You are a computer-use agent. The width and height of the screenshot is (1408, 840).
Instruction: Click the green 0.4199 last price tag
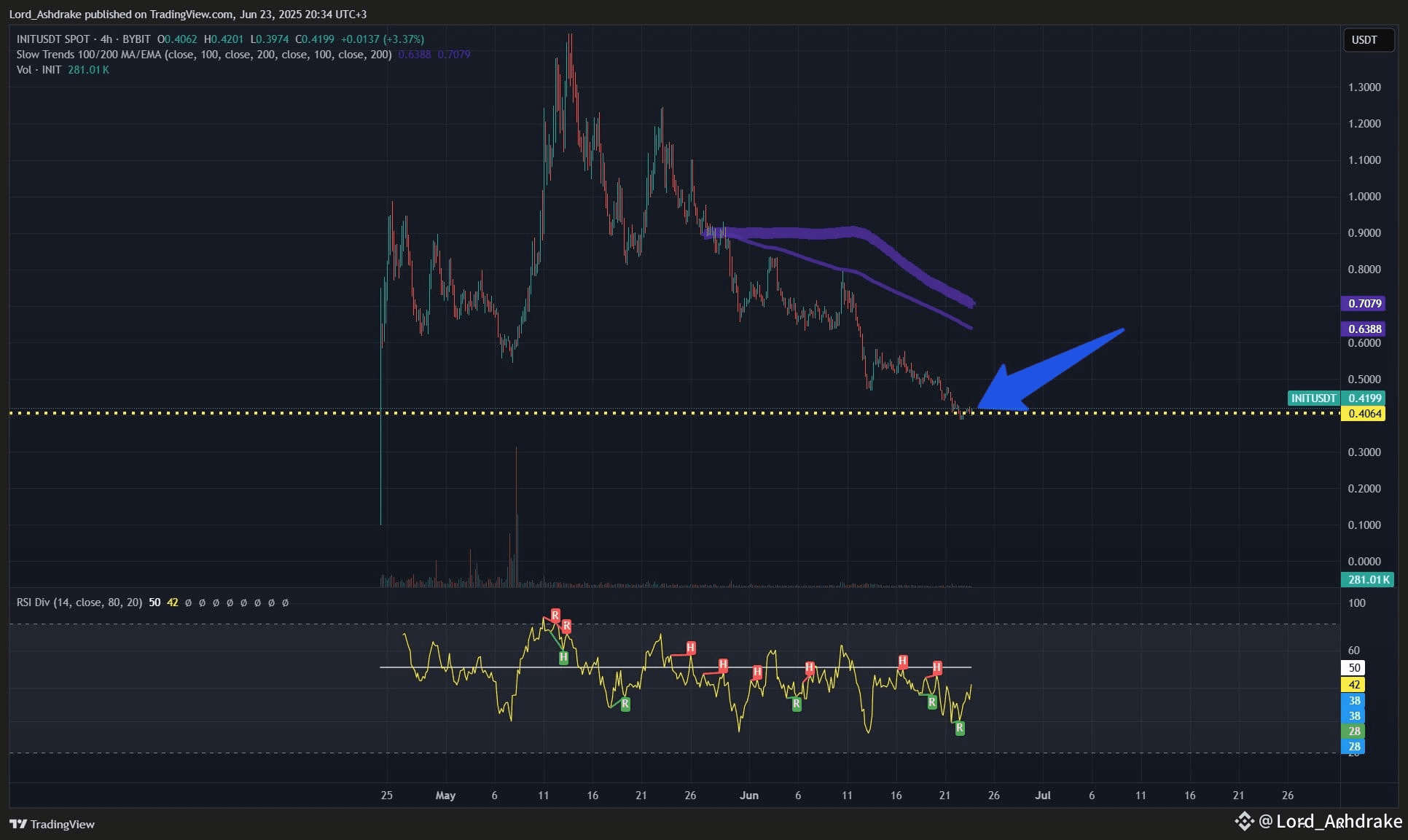(1364, 398)
